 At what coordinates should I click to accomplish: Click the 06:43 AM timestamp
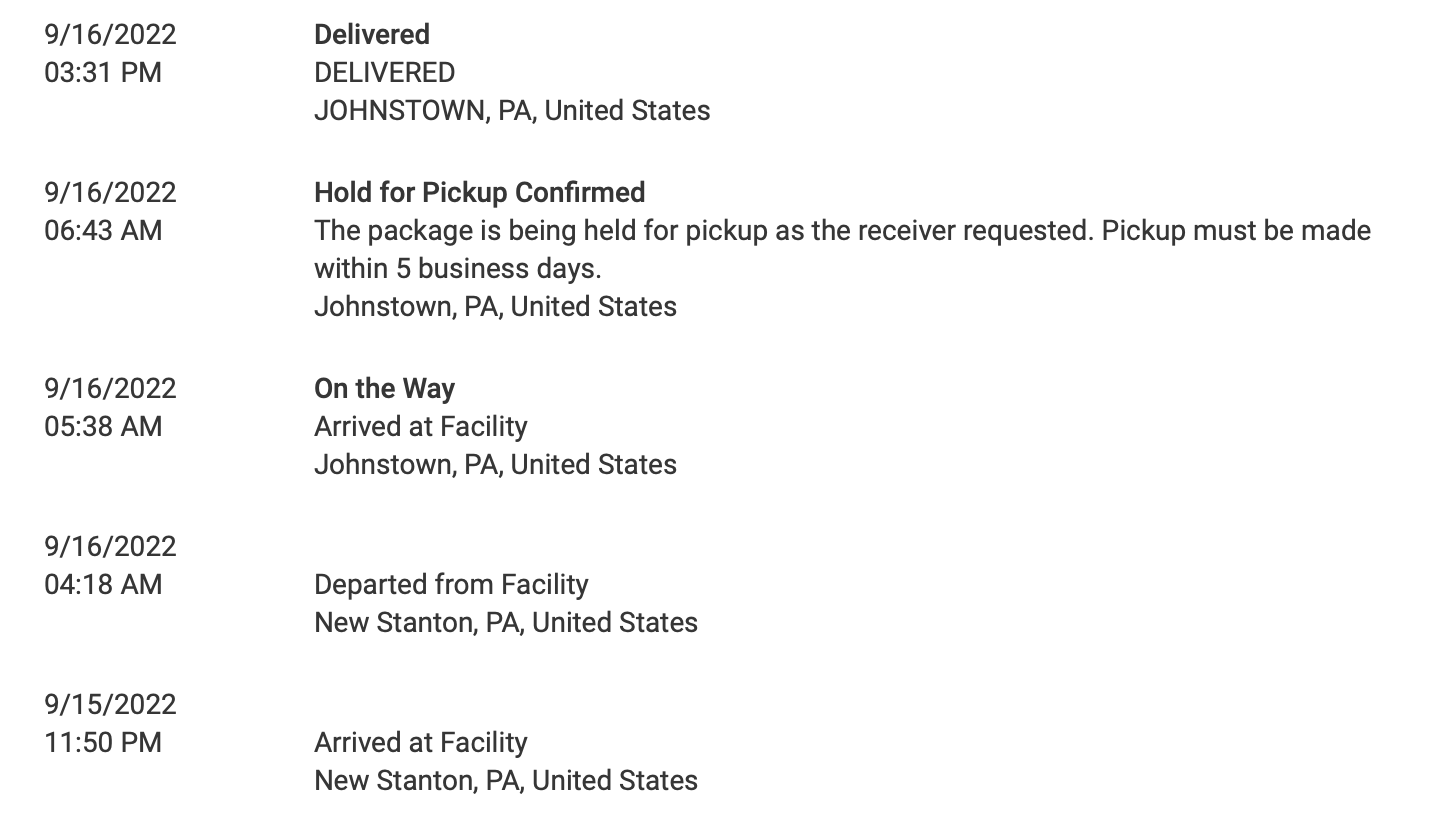(x=103, y=230)
